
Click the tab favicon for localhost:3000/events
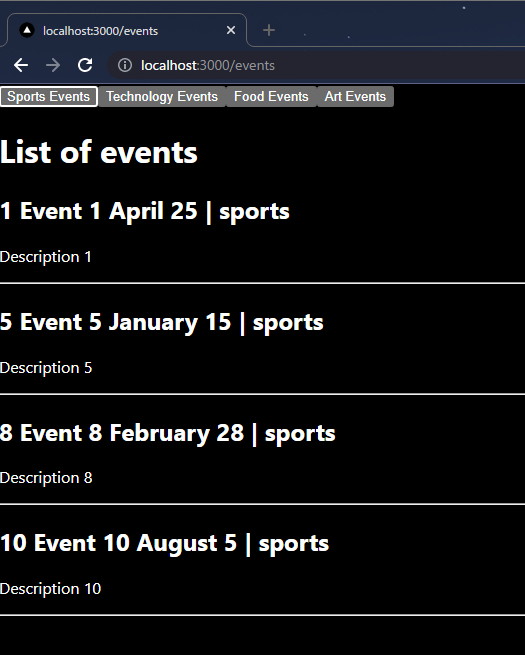(x=27, y=30)
